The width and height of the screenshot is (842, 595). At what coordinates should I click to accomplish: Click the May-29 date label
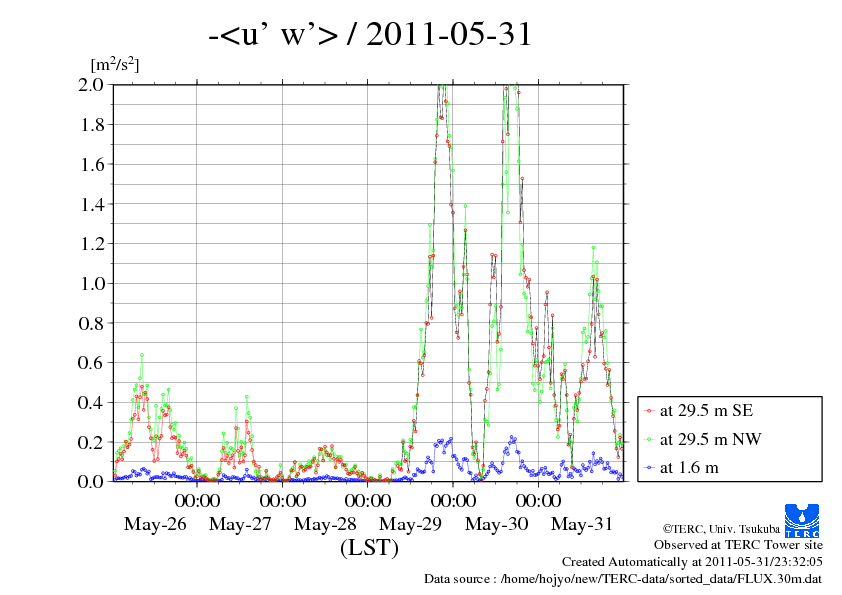pyautogui.click(x=410, y=524)
